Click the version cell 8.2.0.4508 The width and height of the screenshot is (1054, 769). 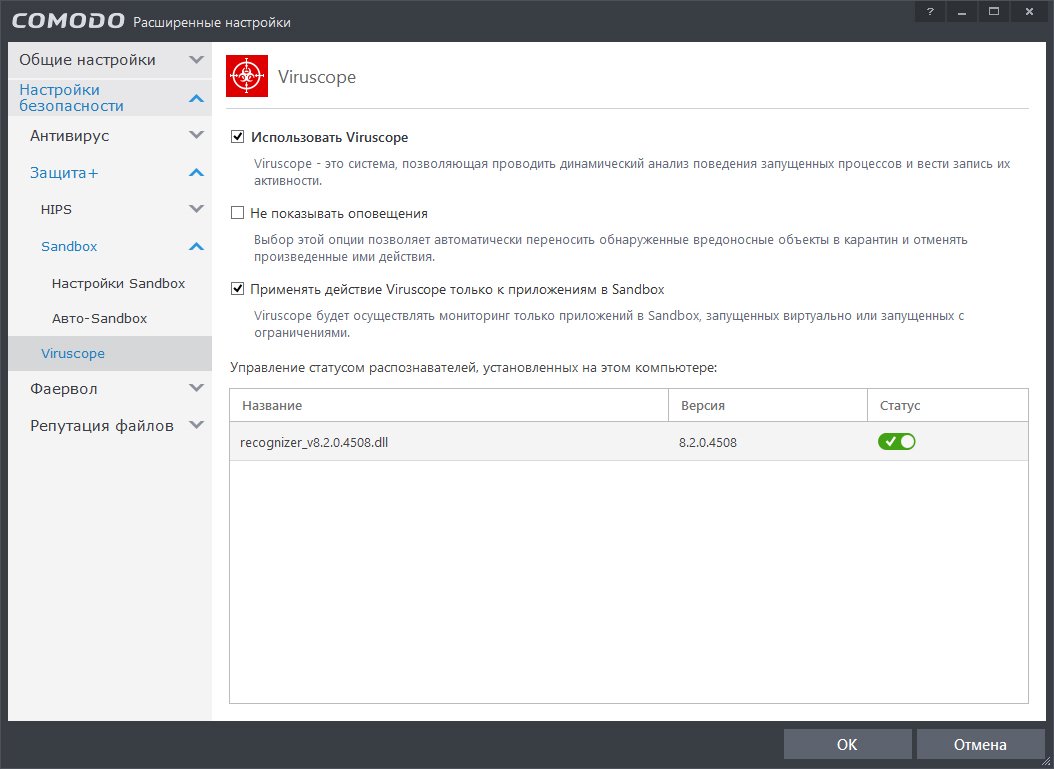708,442
